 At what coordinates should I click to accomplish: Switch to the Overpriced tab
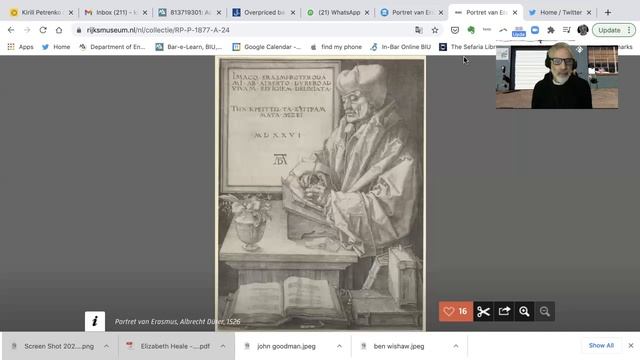[x=264, y=13]
